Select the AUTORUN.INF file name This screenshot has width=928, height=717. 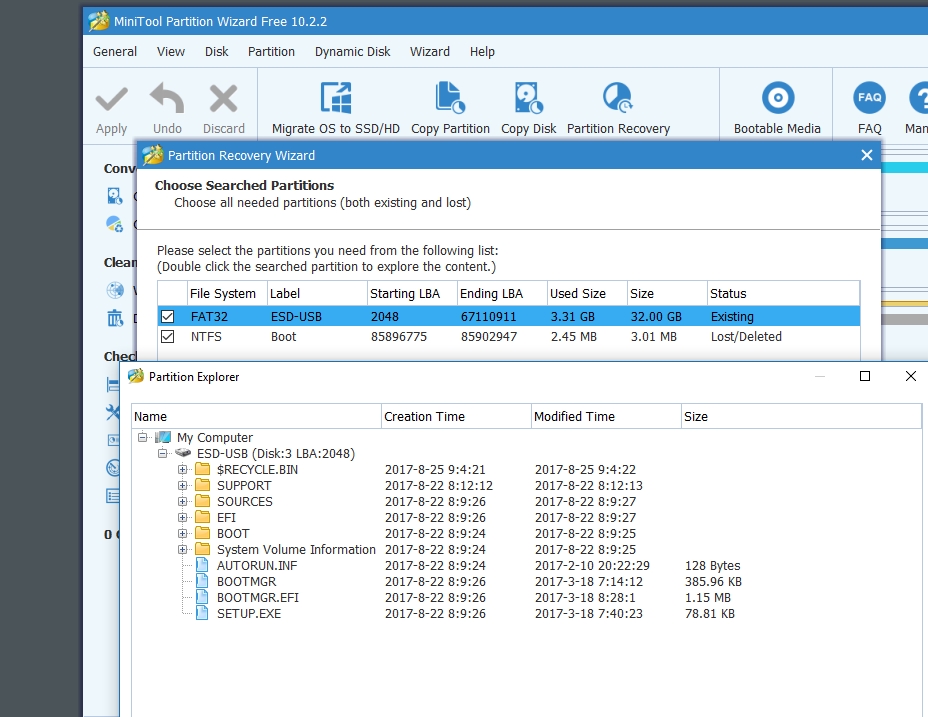257,565
